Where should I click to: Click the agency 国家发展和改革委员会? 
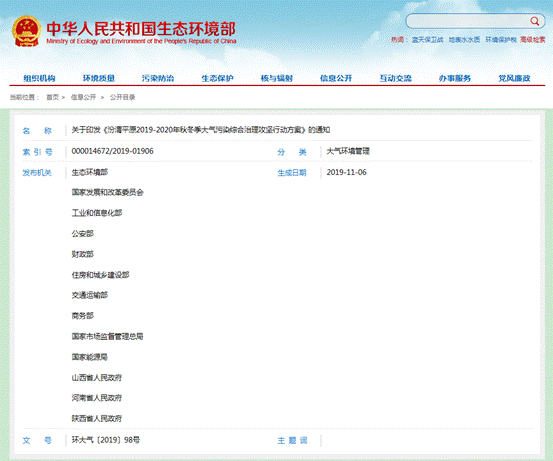(x=108, y=193)
